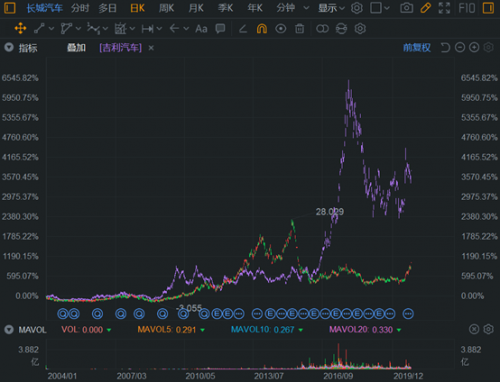500x382 pixels.
Task: Take a chart screenshot with camera icon
Action: tap(406, 8)
